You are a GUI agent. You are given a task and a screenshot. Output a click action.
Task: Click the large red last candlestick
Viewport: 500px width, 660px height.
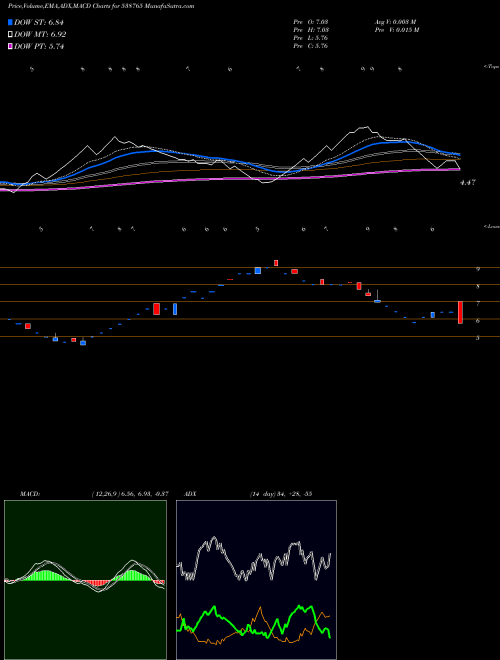click(x=460, y=312)
